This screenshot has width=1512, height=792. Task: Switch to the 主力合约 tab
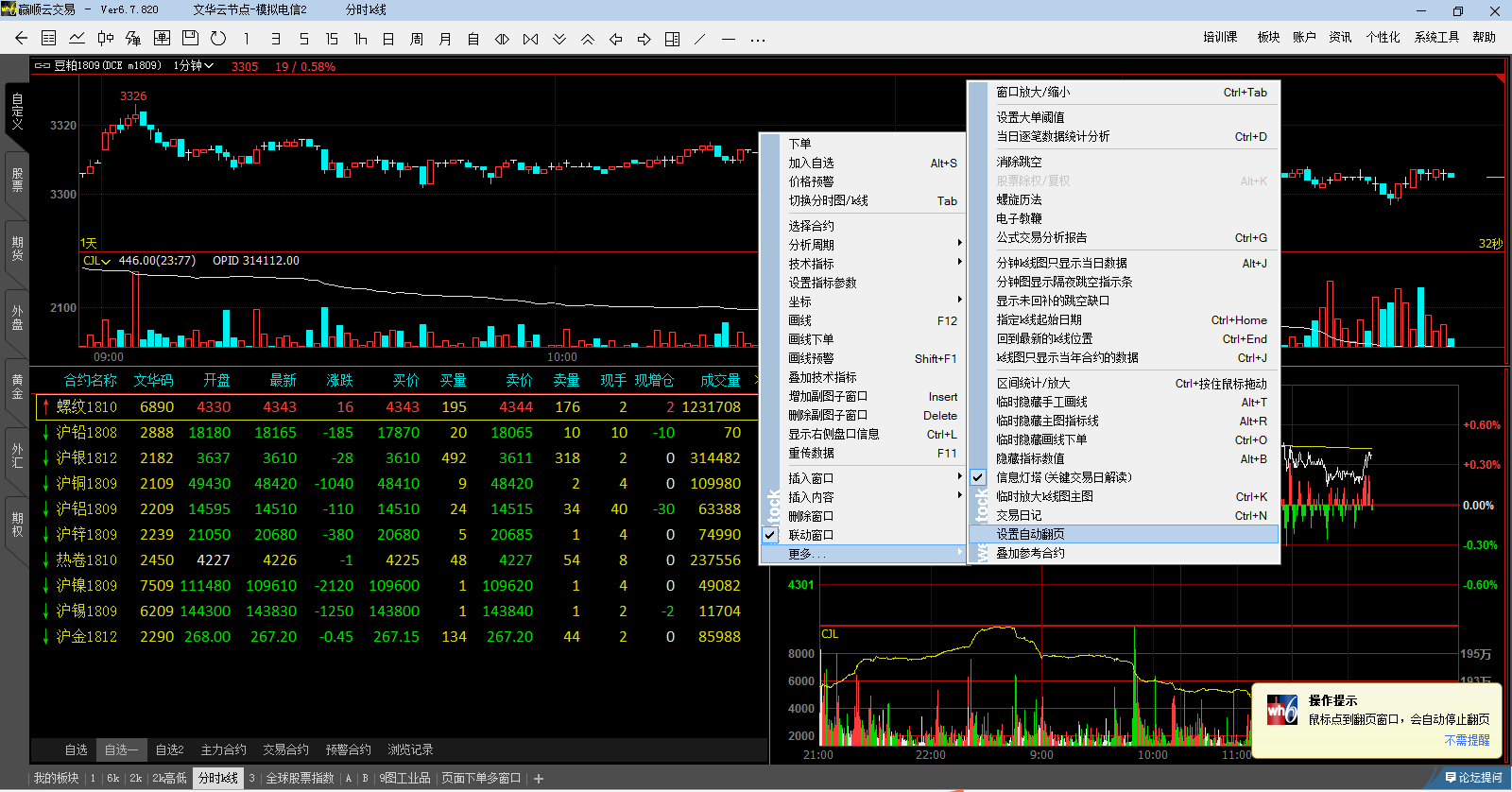coord(223,749)
